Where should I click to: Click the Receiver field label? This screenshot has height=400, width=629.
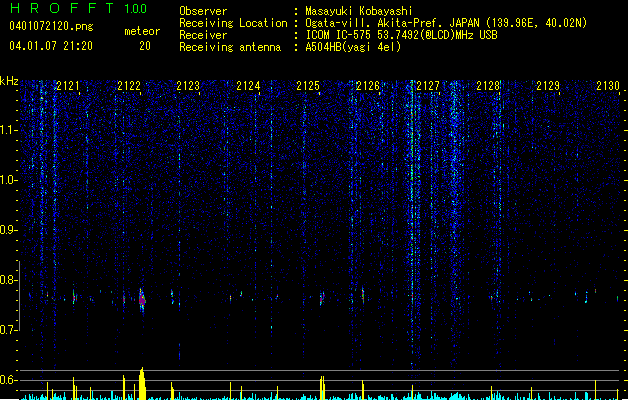pyautogui.click(x=203, y=35)
